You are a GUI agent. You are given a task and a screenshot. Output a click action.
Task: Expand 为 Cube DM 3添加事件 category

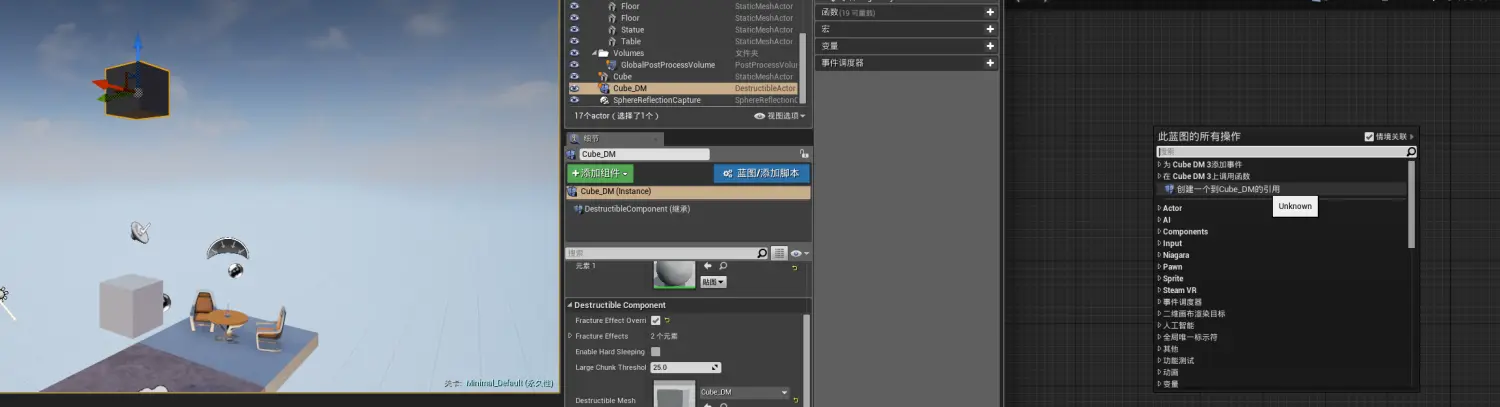pos(1160,164)
